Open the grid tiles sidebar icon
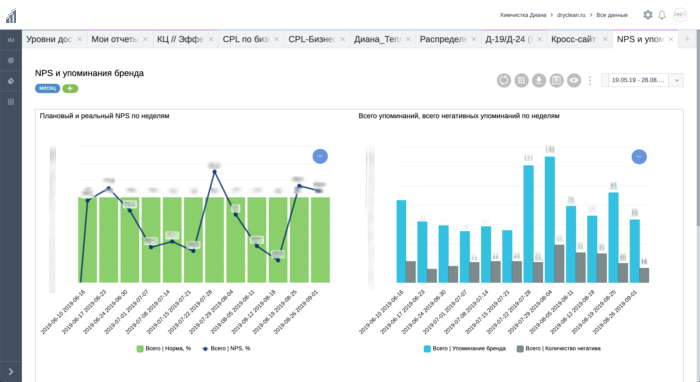 [11, 102]
